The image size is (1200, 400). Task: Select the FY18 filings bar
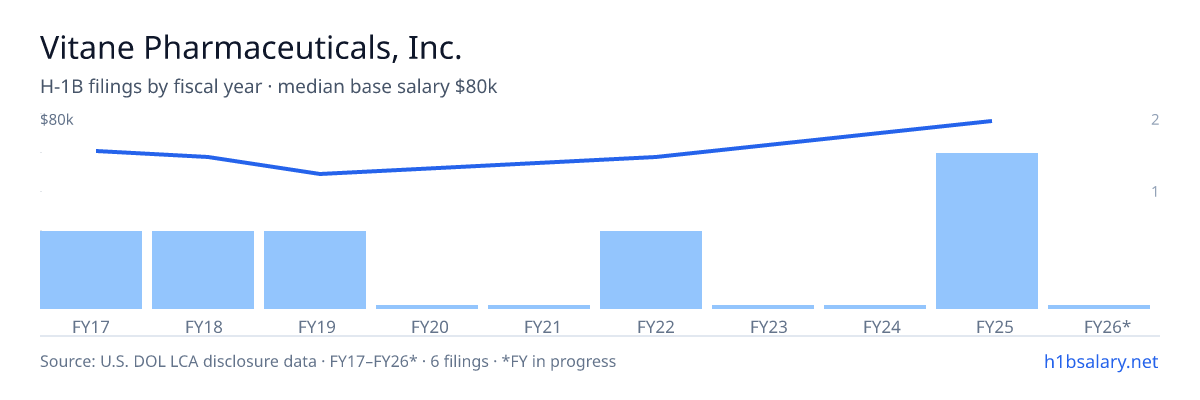[x=203, y=270]
